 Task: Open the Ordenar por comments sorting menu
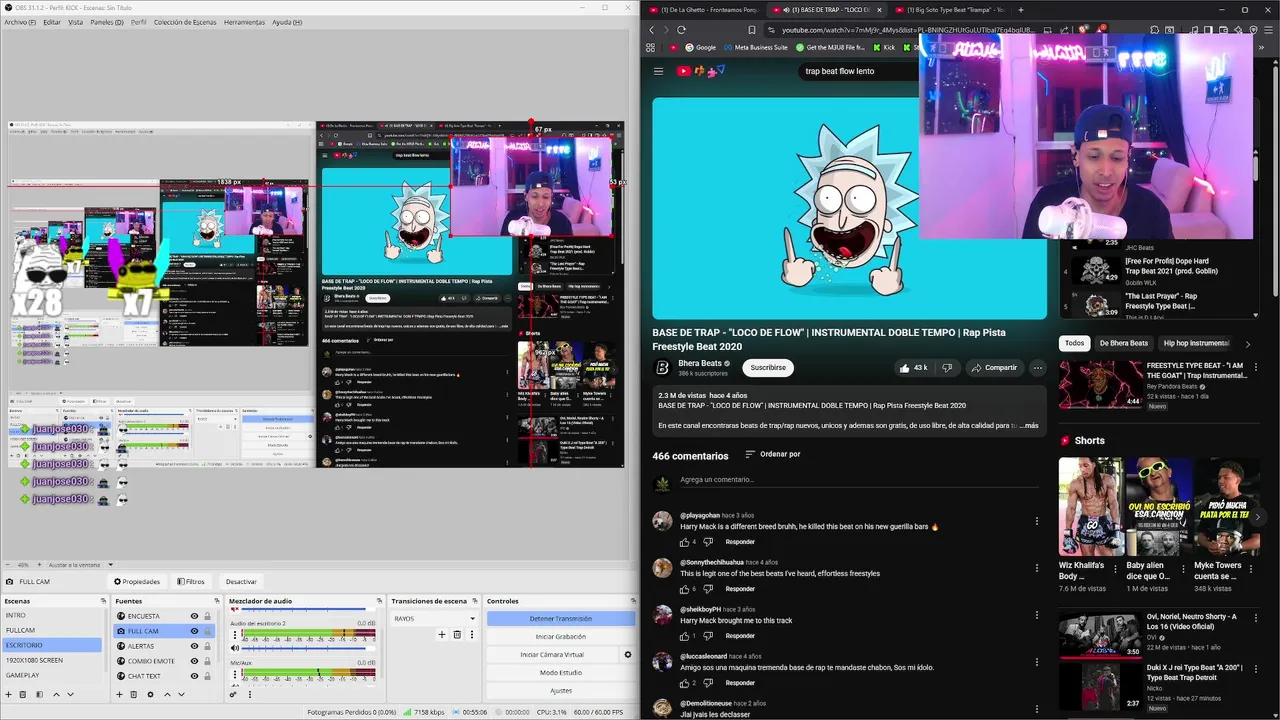pos(772,454)
